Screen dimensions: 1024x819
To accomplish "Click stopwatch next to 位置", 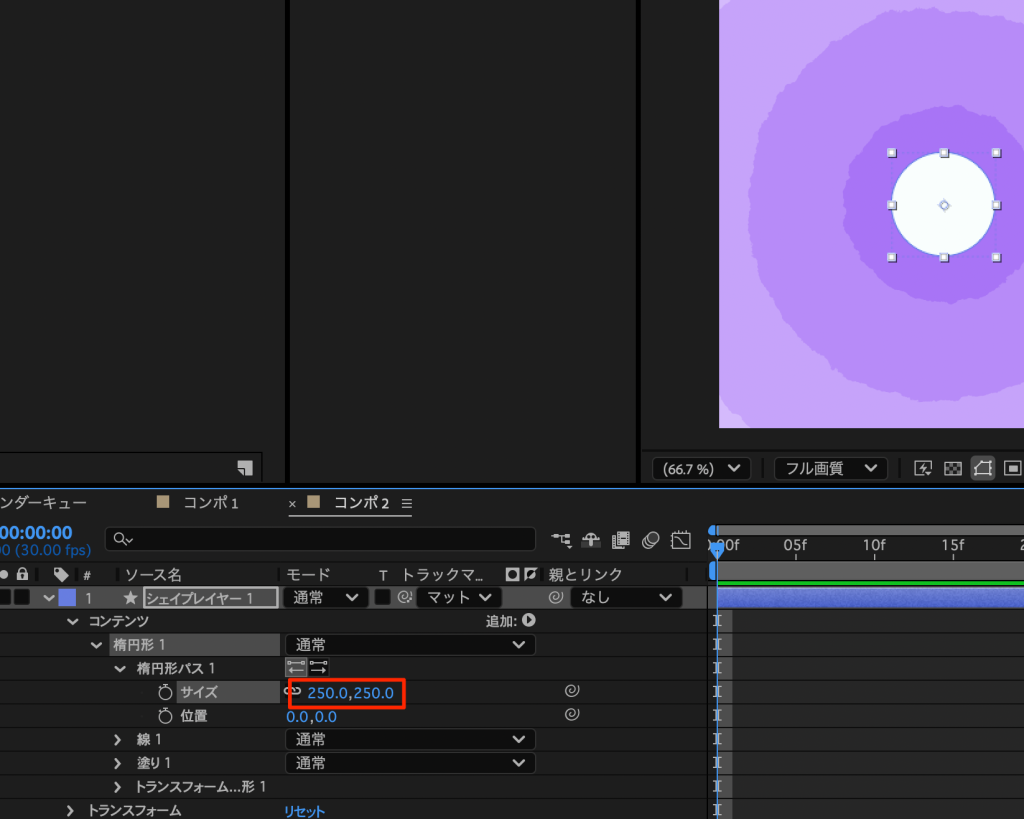I will [166, 716].
